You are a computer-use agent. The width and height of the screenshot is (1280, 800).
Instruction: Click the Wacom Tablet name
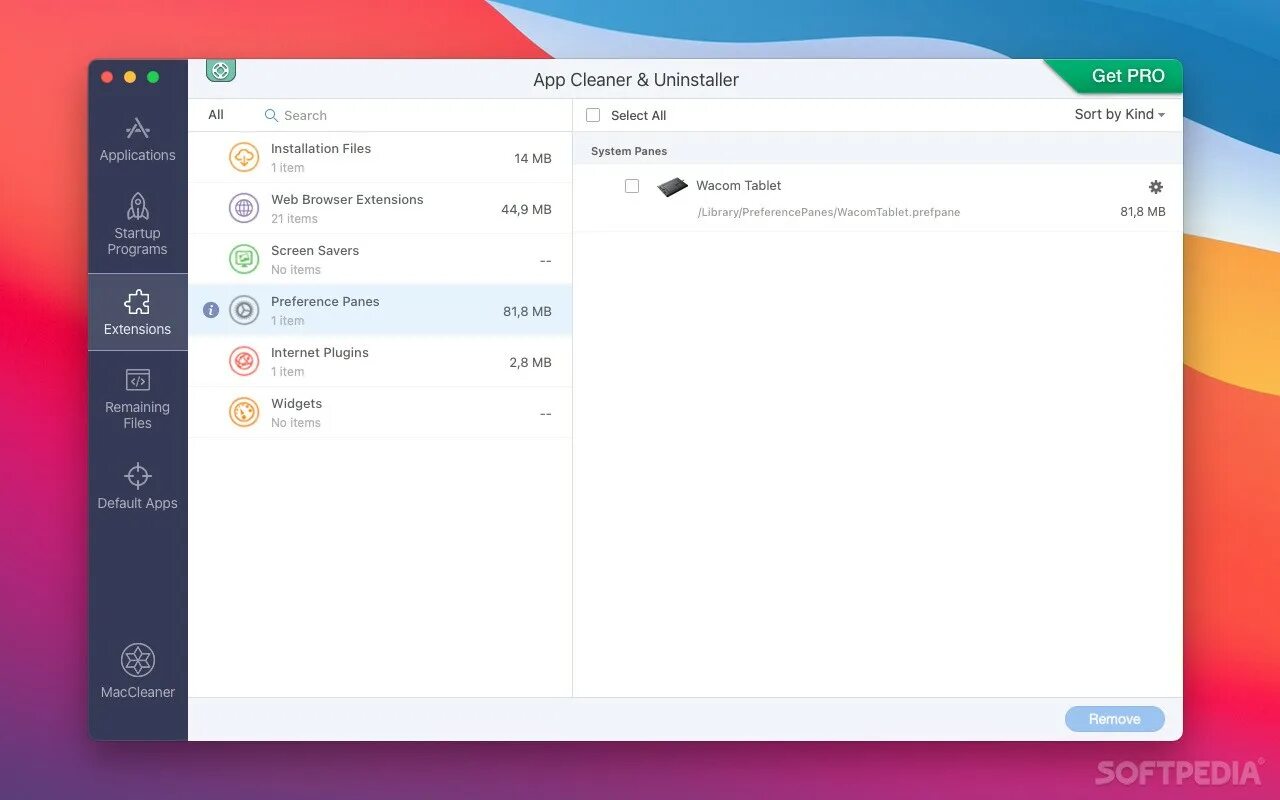point(739,186)
